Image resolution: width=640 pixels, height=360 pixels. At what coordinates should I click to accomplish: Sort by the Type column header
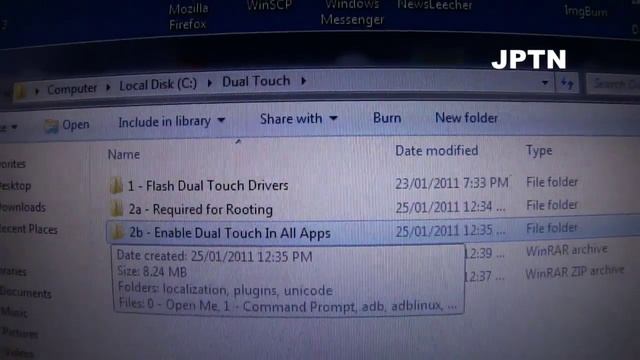[x=539, y=151]
